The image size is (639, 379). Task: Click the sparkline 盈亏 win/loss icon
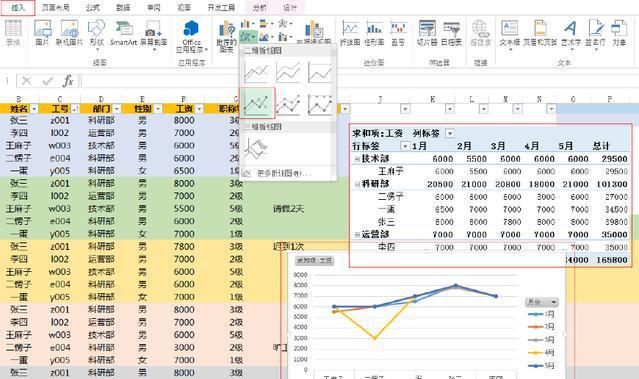click(398, 33)
